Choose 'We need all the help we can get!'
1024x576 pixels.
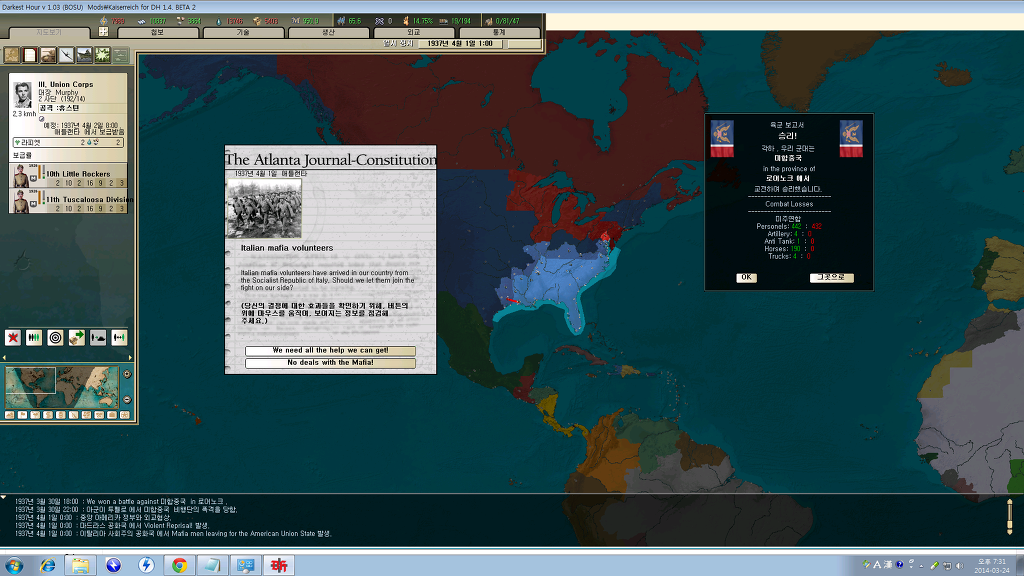pos(330,351)
